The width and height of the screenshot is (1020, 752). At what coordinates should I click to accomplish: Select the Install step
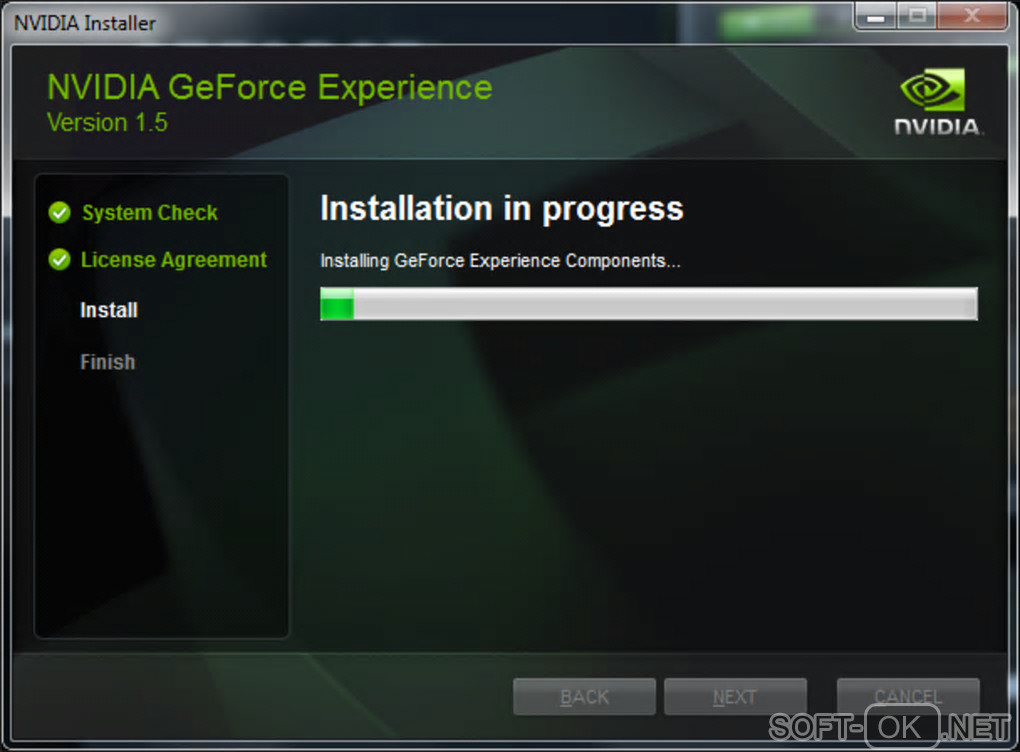click(109, 310)
